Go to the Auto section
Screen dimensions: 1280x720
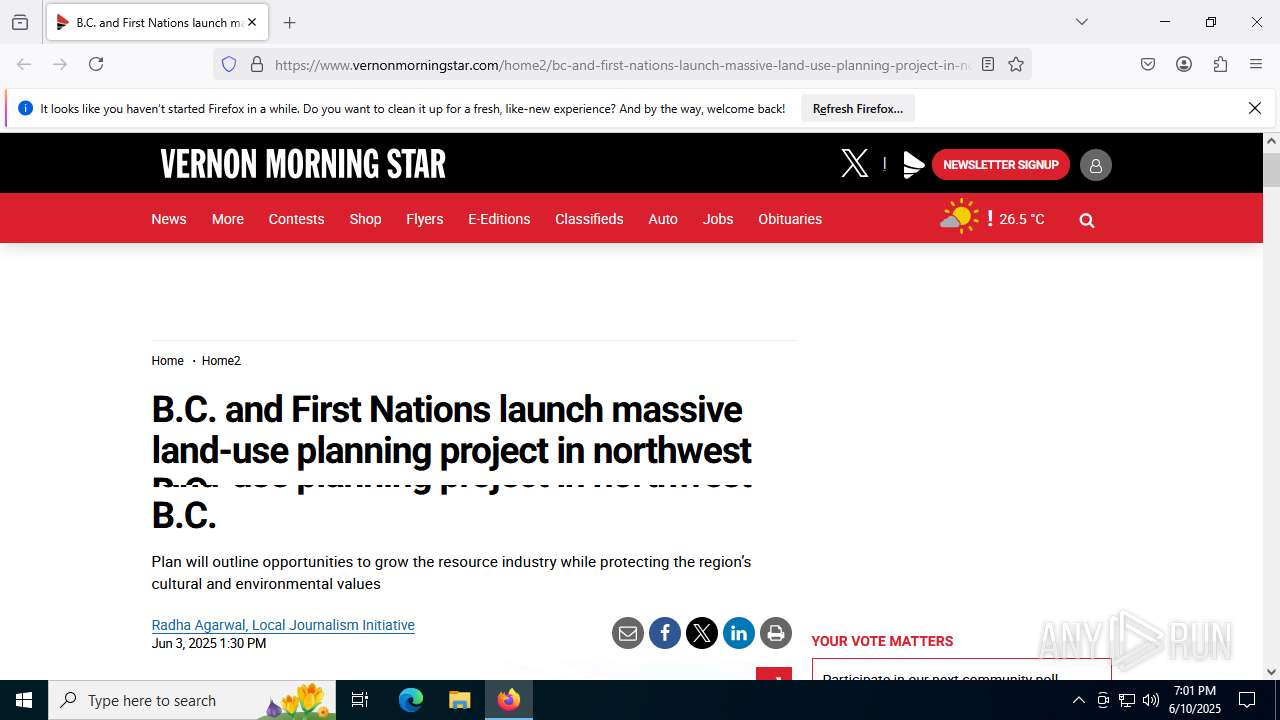click(x=663, y=219)
